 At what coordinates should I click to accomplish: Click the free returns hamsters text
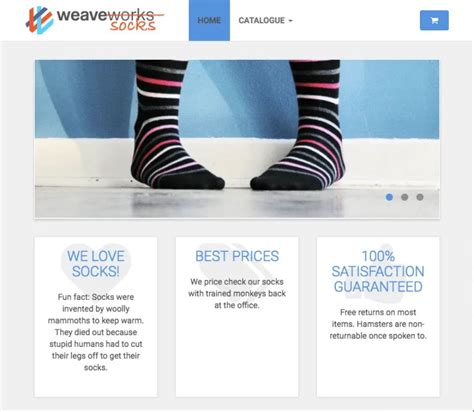(x=378, y=324)
